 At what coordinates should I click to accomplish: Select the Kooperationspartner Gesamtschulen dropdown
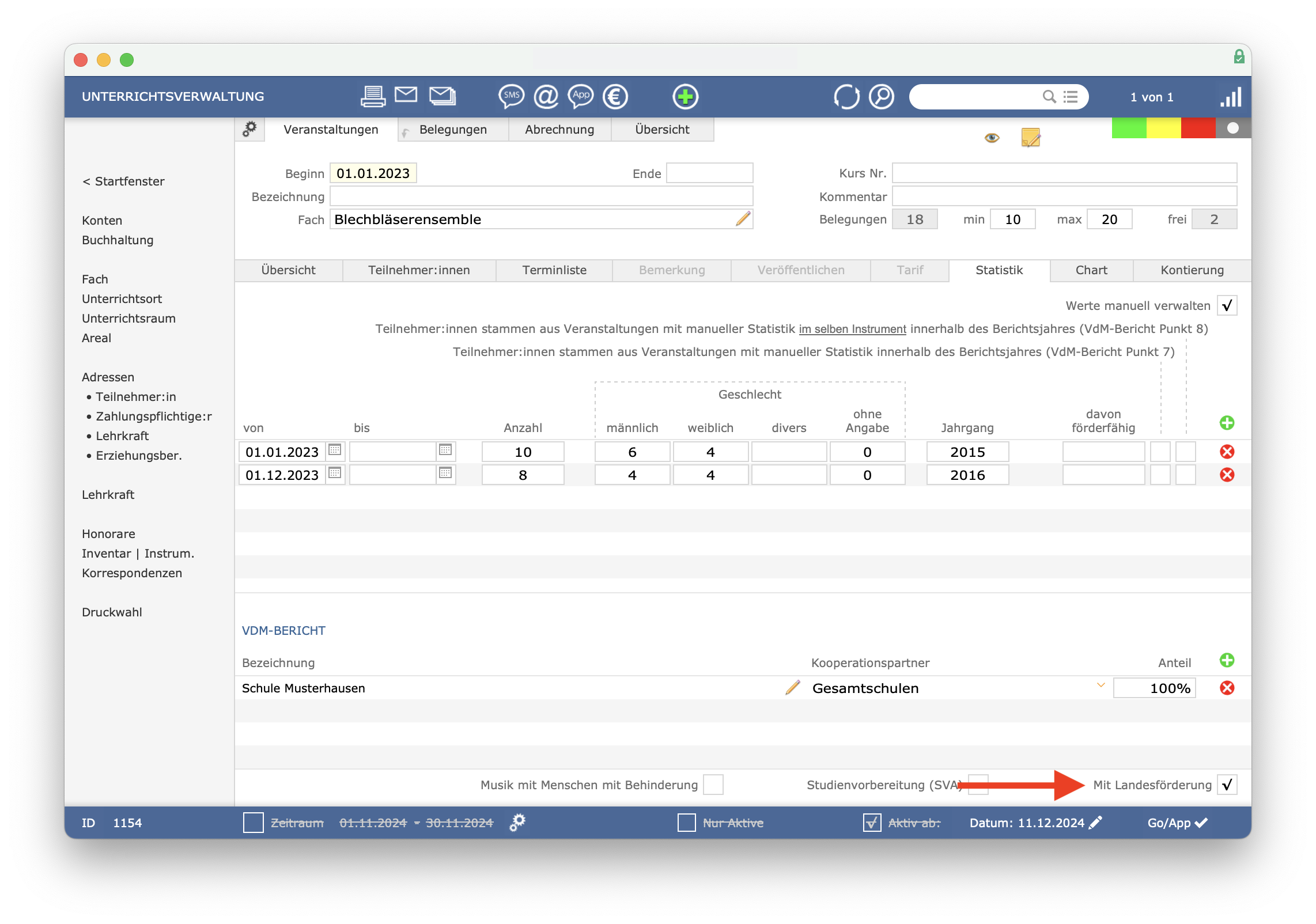(955, 686)
